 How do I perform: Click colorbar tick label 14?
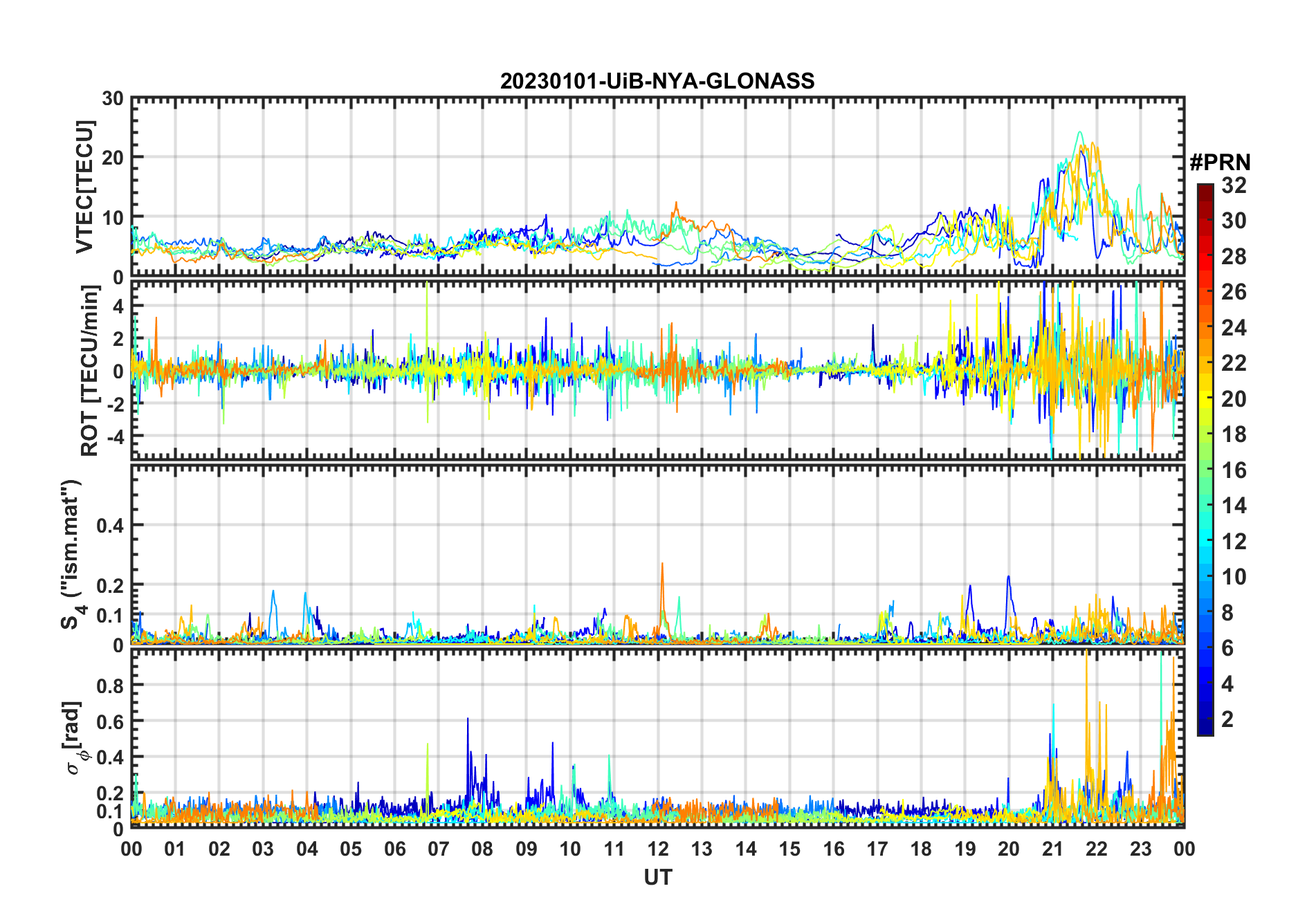coord(1234,506)
